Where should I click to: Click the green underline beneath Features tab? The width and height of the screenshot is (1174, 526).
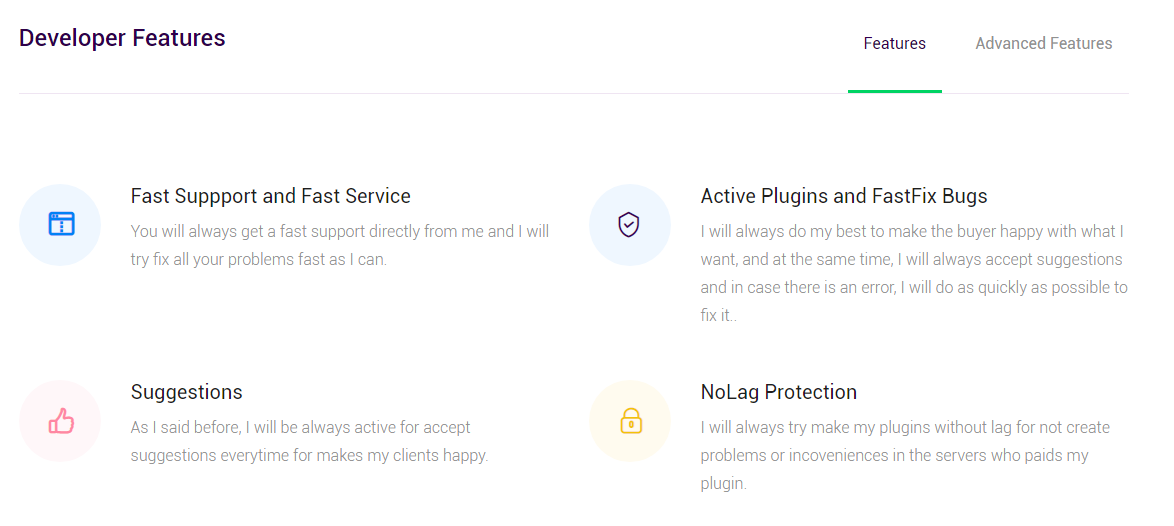pyautogui.click(x=894, y=91)
